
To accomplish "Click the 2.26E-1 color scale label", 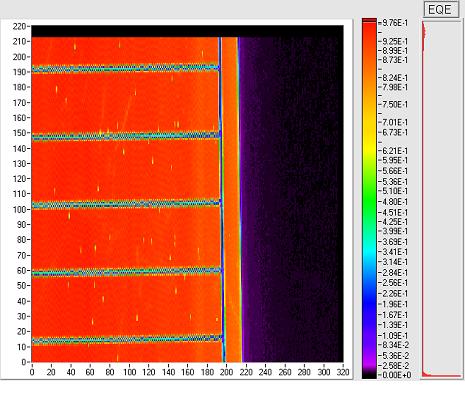I will click(x=395, y=294).
